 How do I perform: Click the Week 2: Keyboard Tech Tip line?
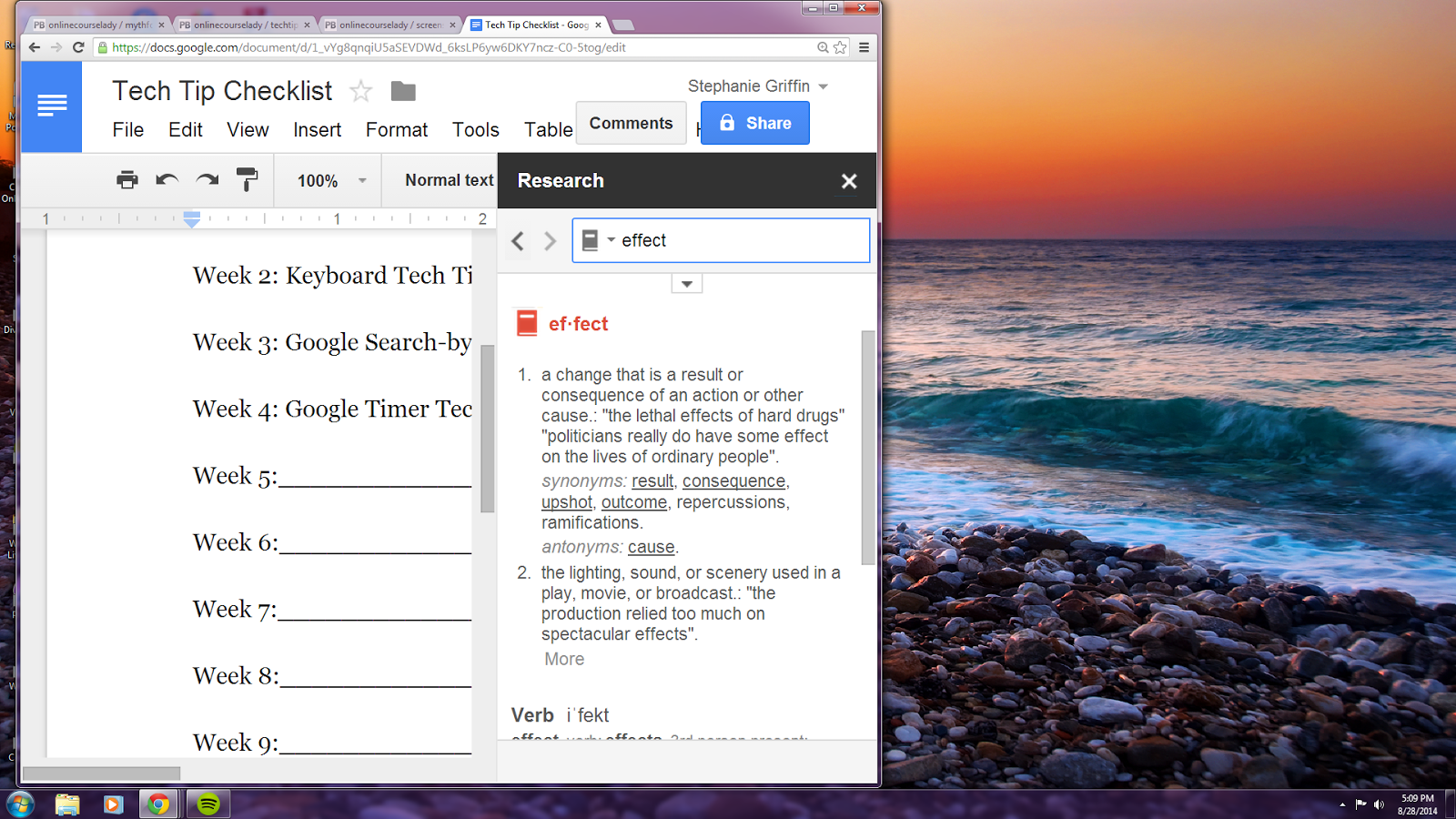[332, 276]
